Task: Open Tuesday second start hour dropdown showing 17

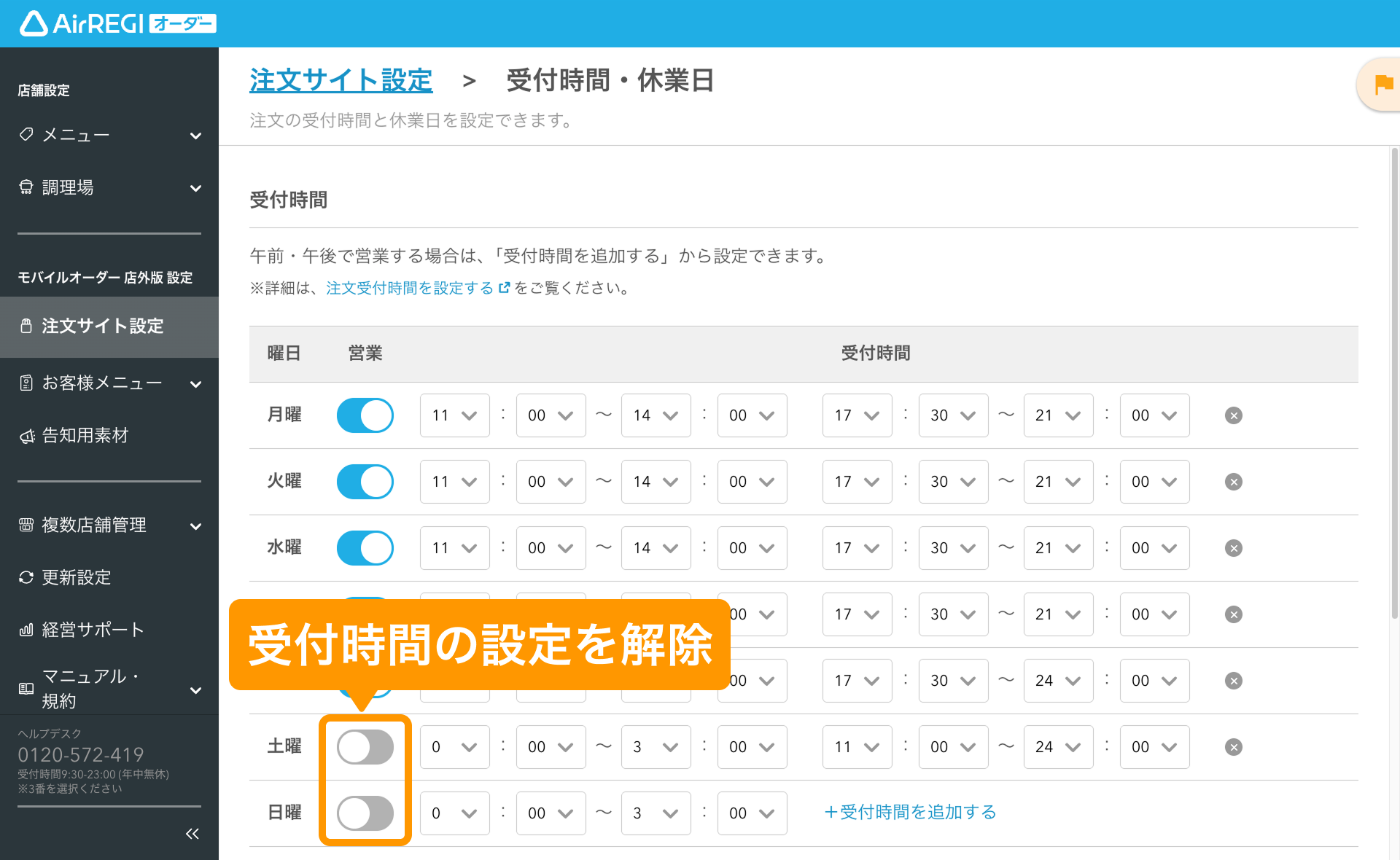Action: click(857, 482)
